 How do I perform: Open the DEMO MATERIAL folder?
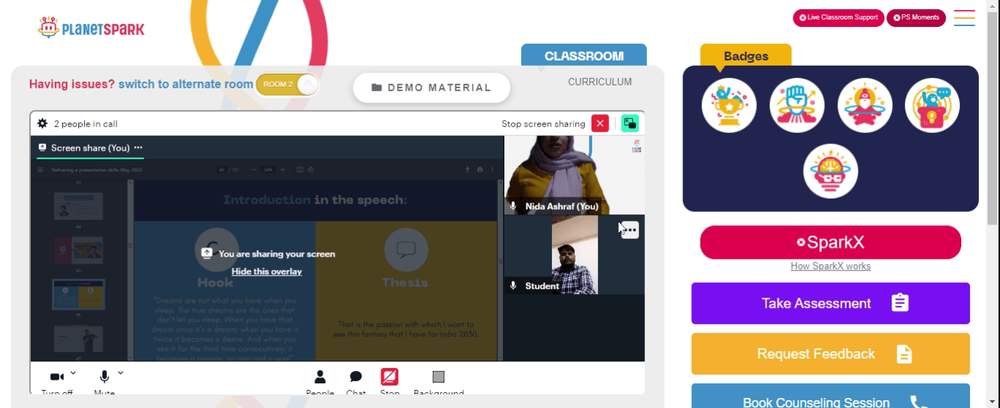pos(432,88)
